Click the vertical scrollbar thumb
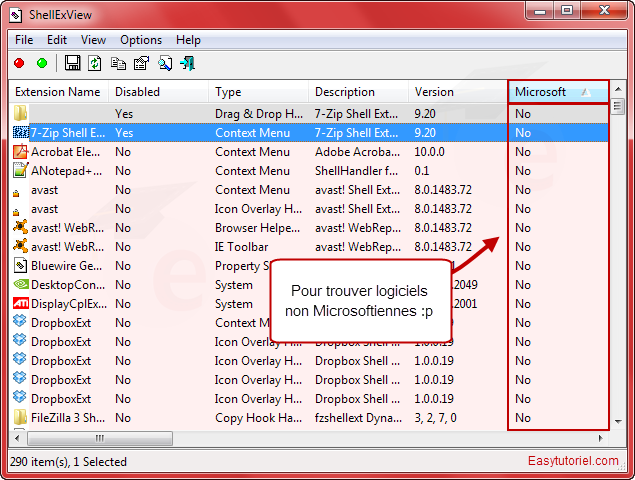This screenshot has width=635, height=480. [x=618, y=107]
